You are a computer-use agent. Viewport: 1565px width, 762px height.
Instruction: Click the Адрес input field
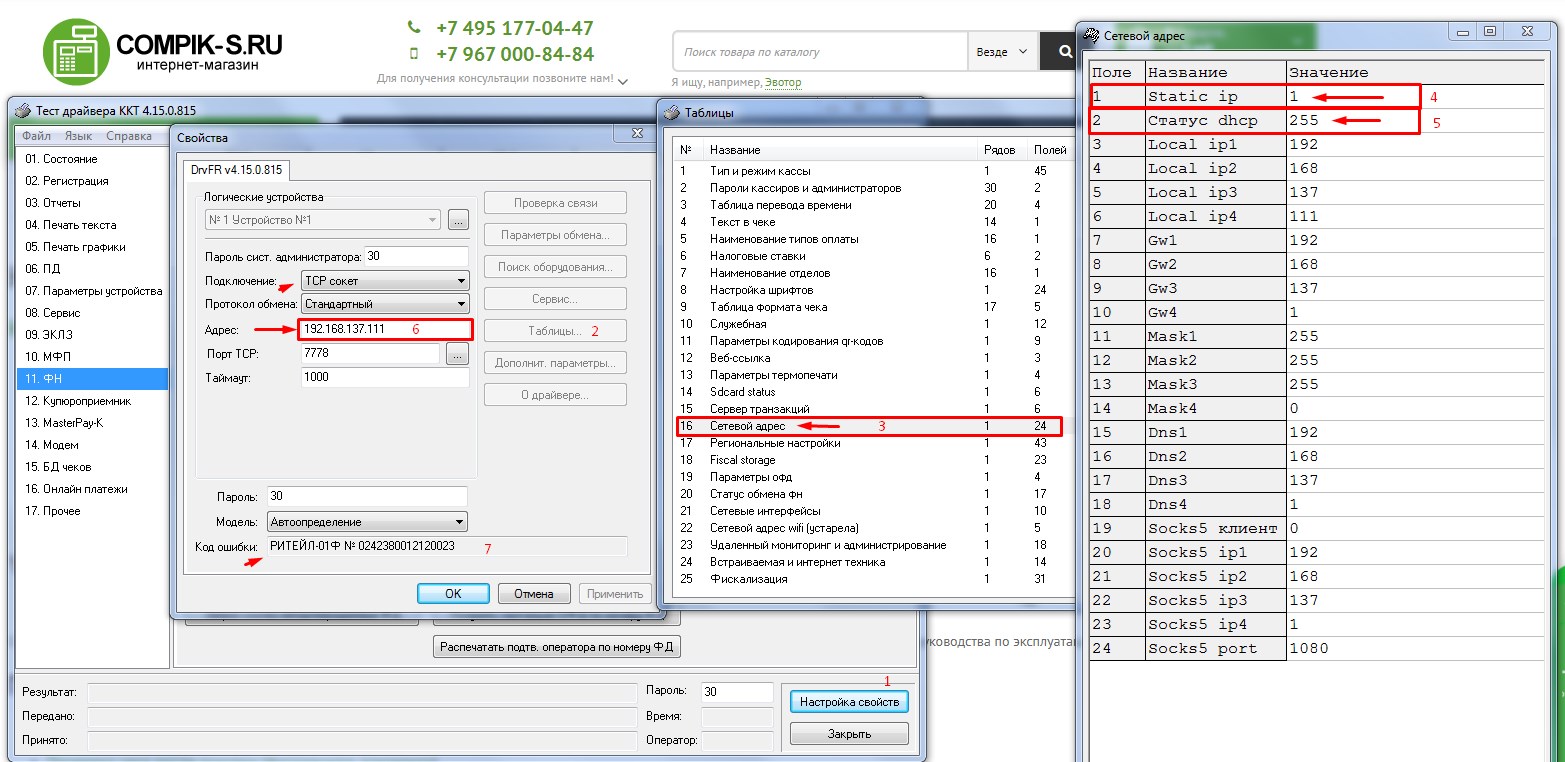click(x=384, y=329)
